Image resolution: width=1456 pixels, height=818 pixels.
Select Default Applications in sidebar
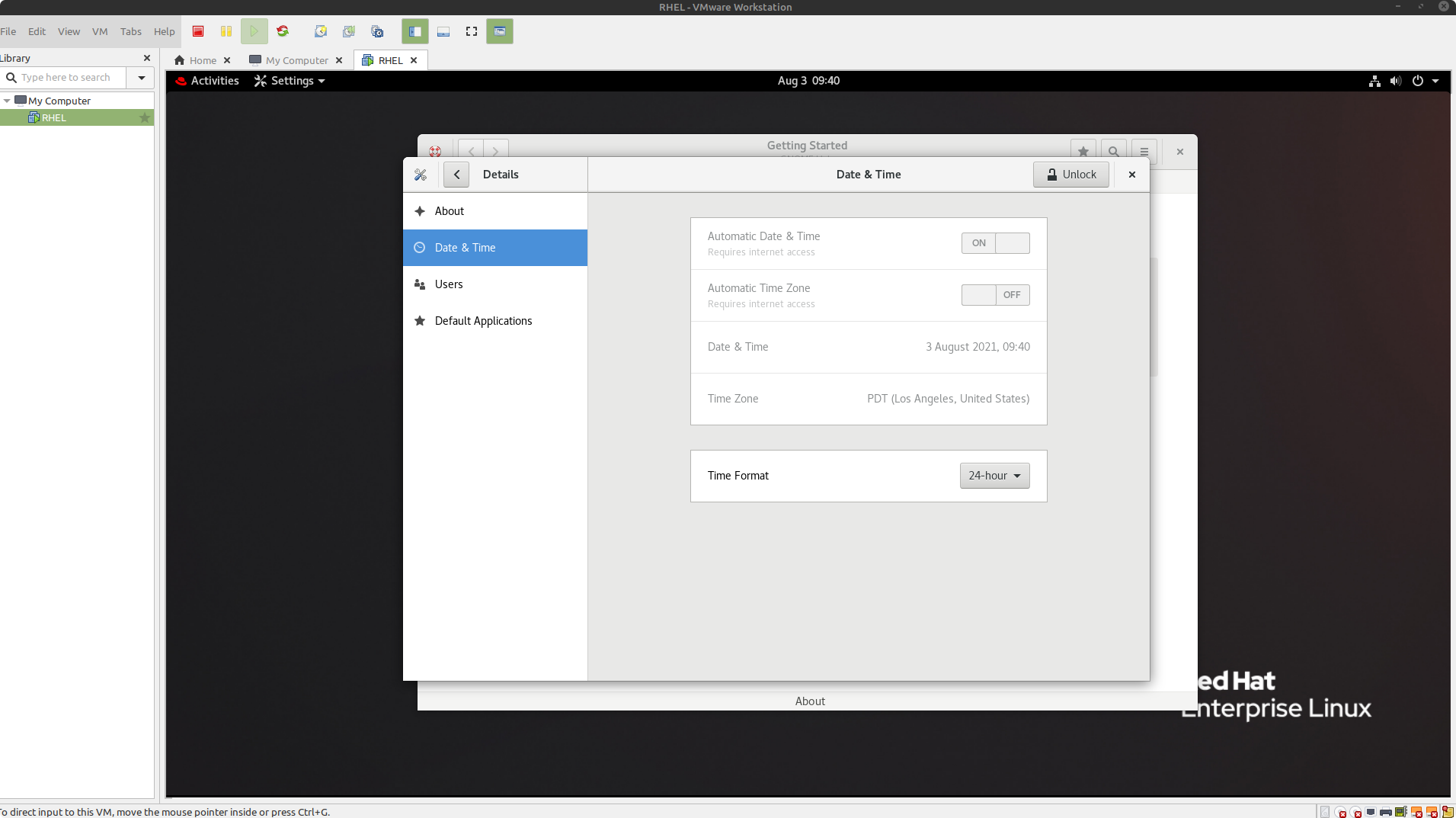coord(495,321)
